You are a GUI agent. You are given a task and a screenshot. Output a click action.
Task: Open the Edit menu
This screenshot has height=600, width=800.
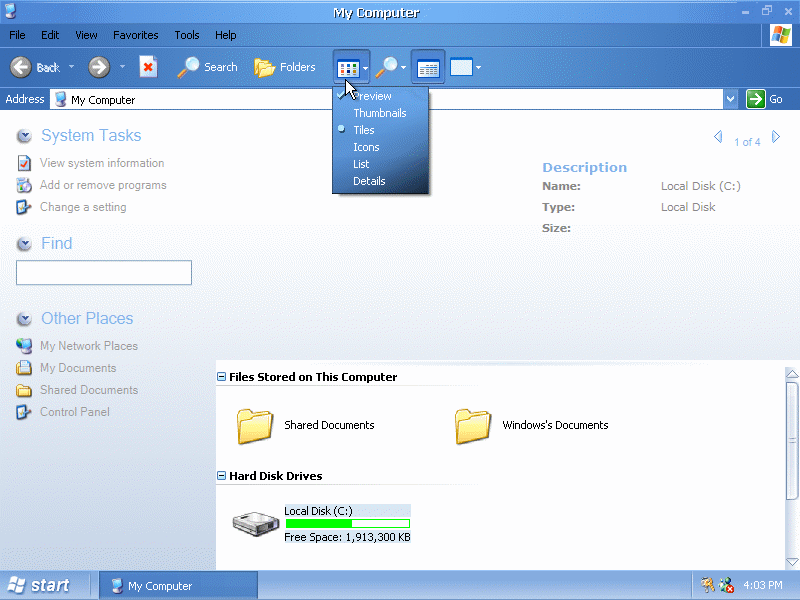click(50, 35)
